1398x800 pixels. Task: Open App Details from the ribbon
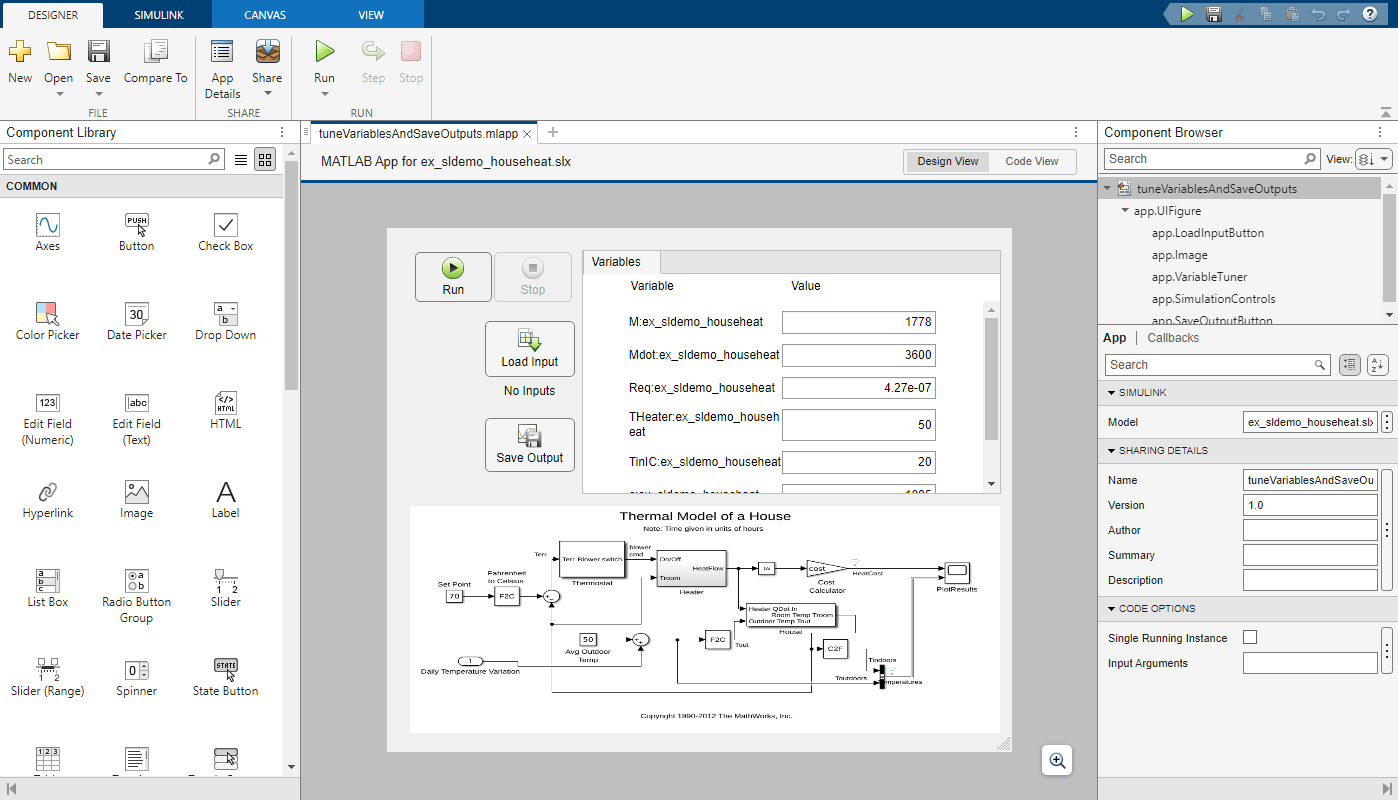222,68
